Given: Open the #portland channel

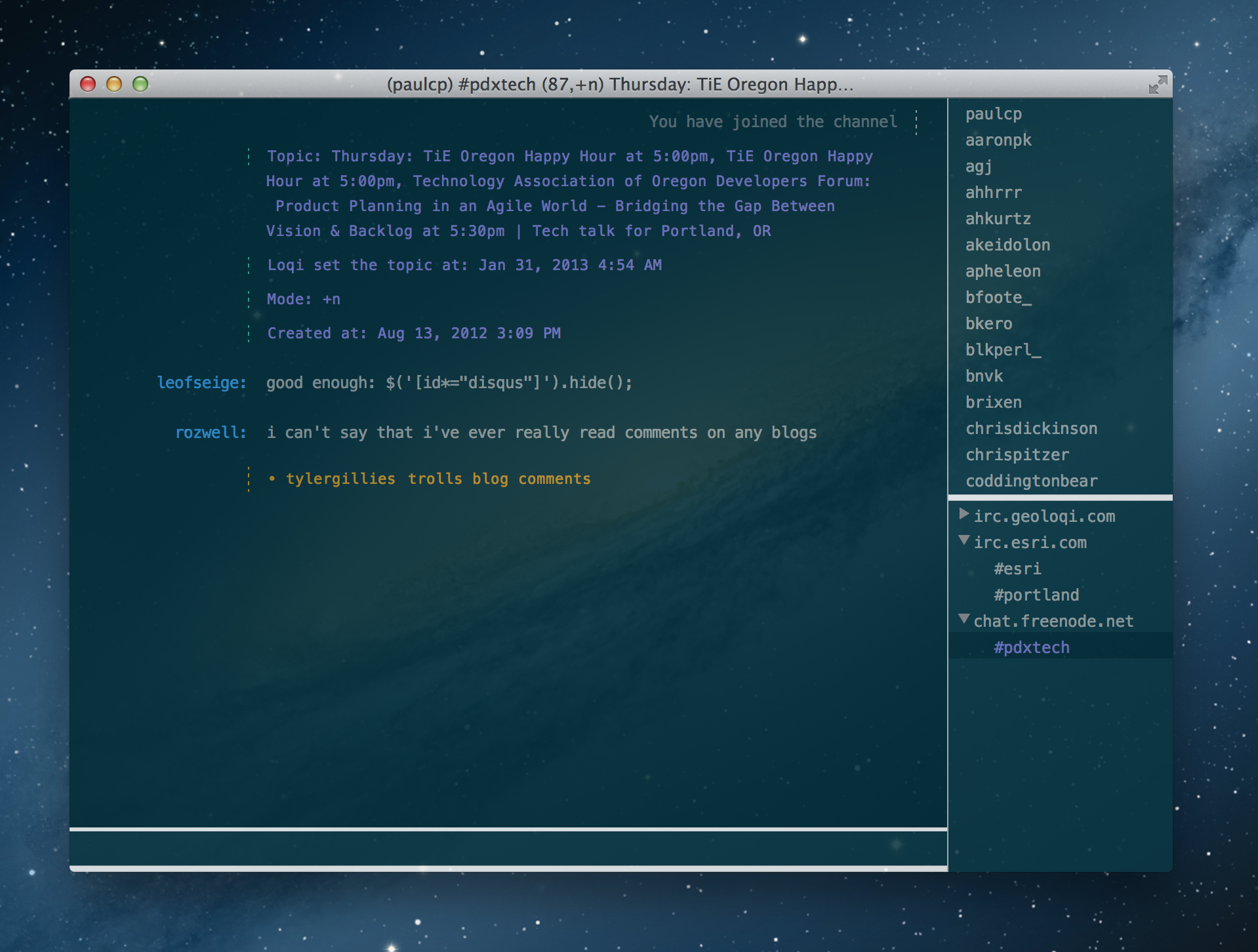Looking at the screenshot, I should (1036, 595).
